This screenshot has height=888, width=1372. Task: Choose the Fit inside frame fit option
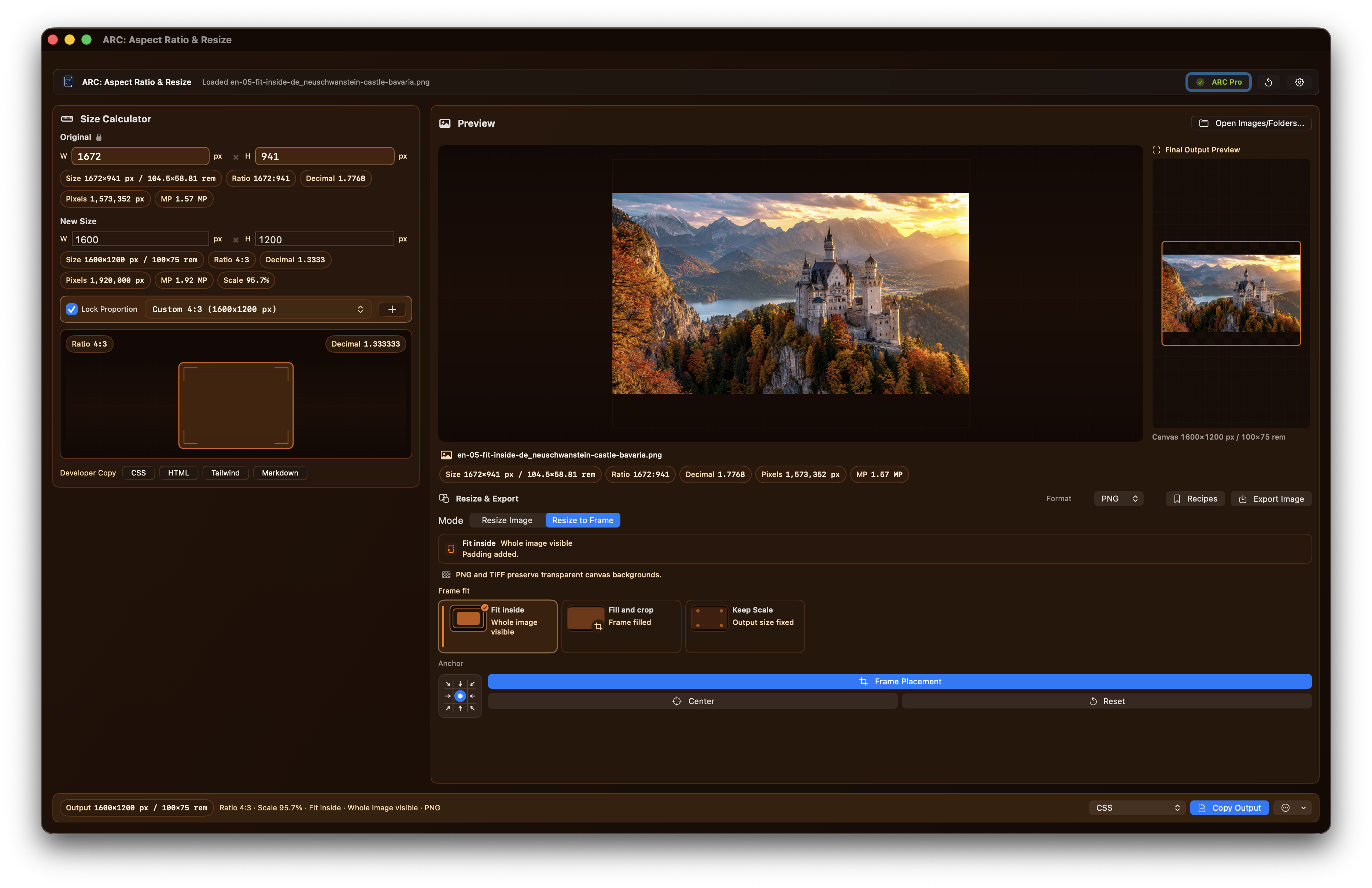click(498, 626)
